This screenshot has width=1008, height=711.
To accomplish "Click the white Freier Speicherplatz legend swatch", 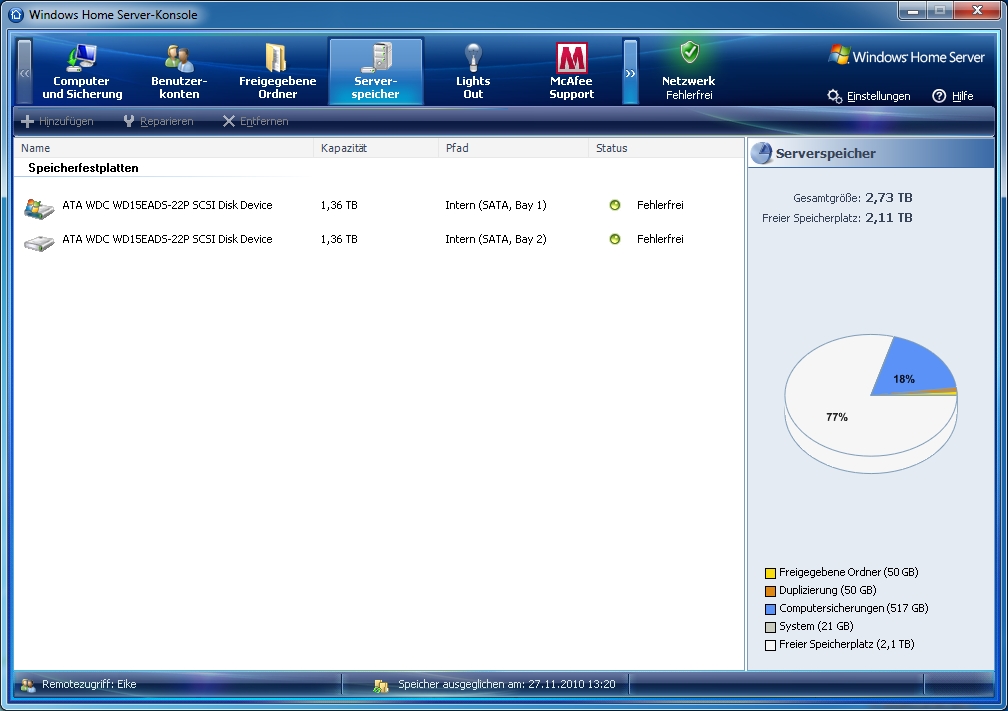I will (770, 645).
